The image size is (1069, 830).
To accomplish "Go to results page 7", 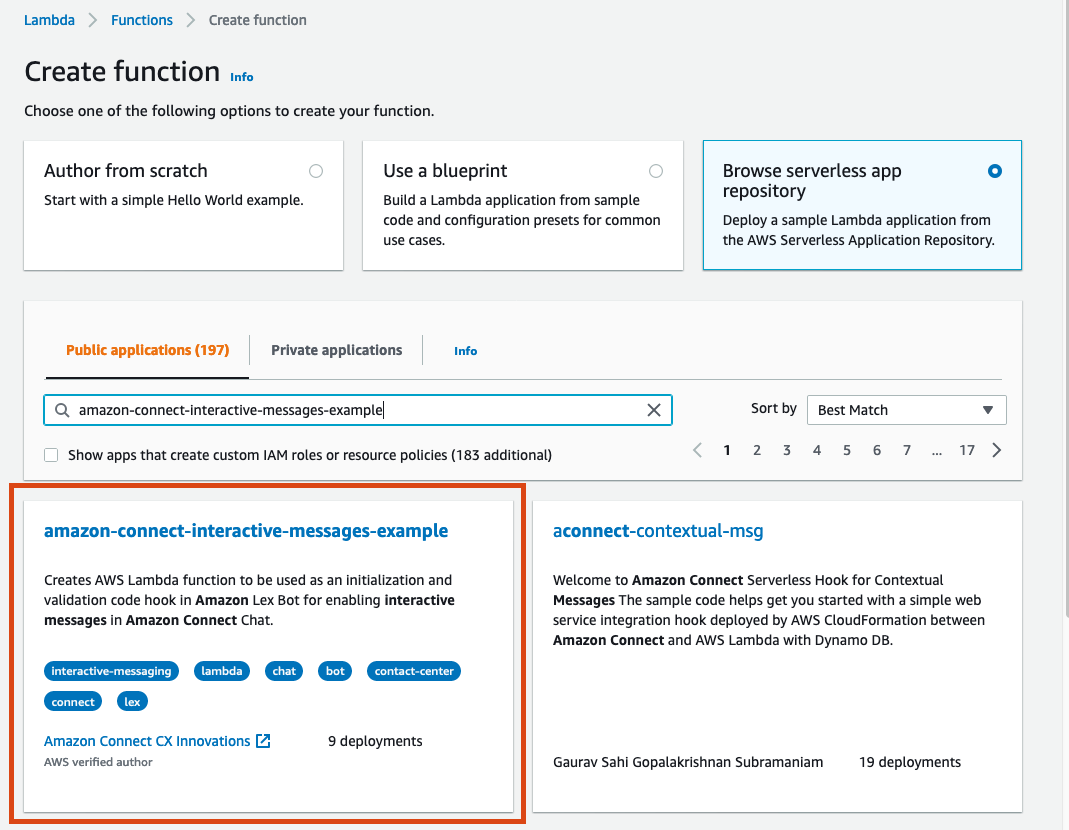I will (x=907, y=450).
